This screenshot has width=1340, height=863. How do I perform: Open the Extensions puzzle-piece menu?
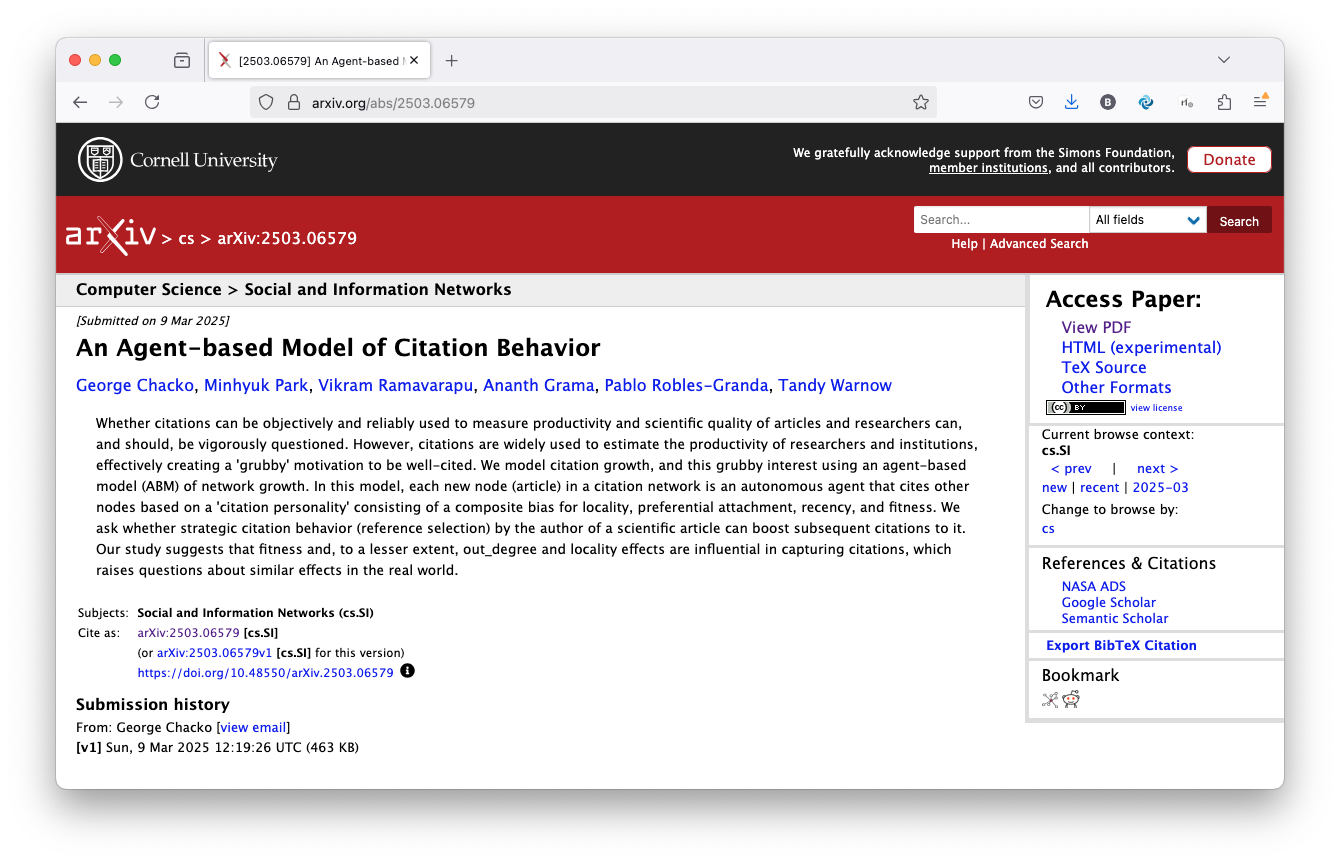coord(1224,102)
